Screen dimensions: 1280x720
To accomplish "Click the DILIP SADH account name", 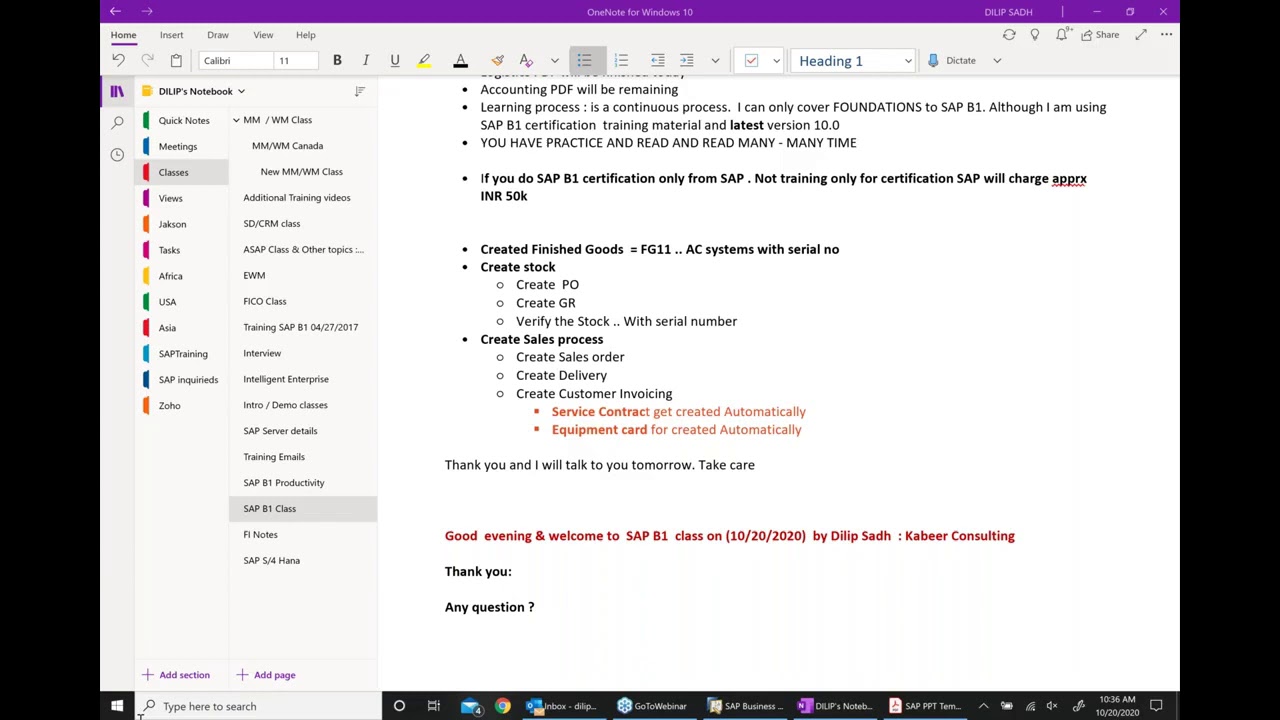I will click(x=1008, y=12).
